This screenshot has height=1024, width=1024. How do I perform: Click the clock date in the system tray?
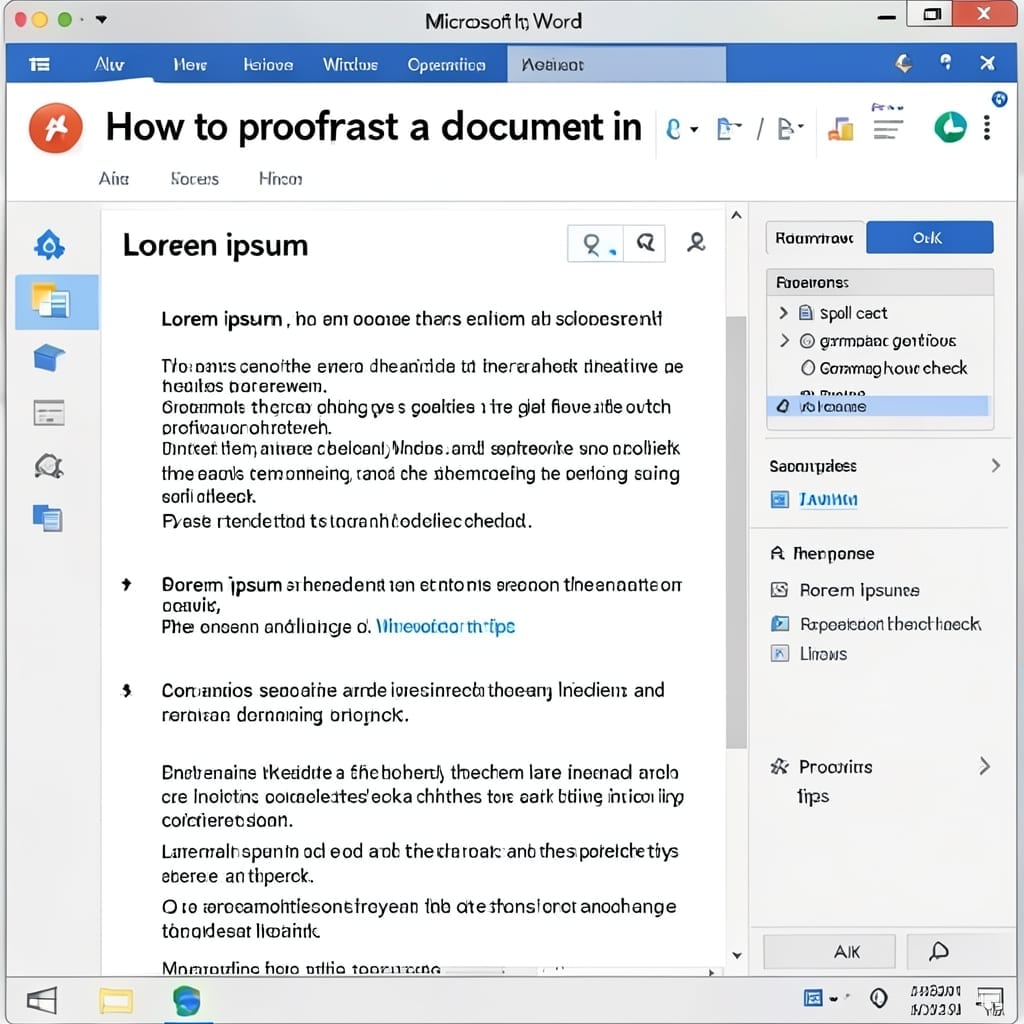[x=935, y=1000]
